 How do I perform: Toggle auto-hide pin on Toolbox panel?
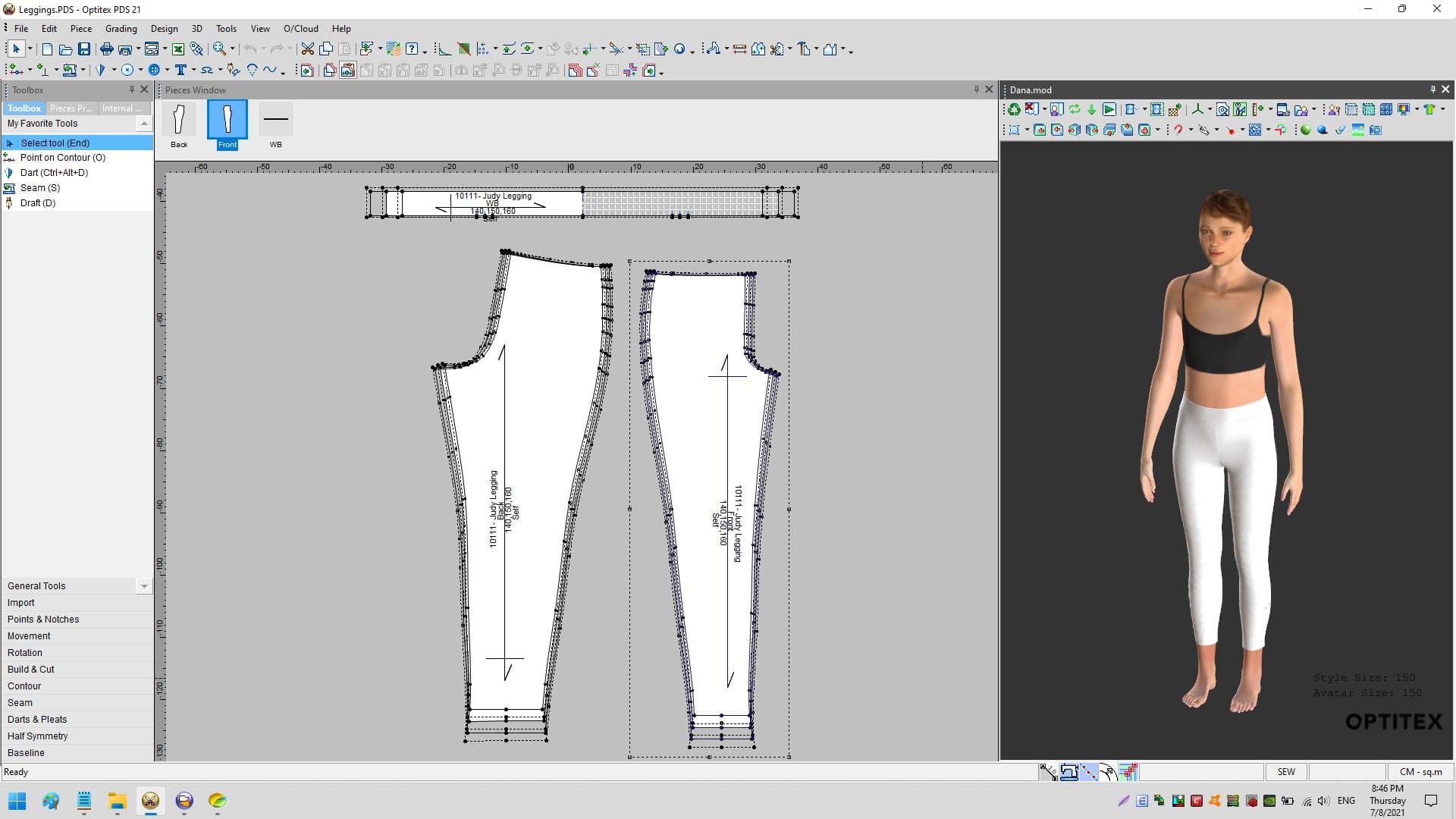(131, 89)
